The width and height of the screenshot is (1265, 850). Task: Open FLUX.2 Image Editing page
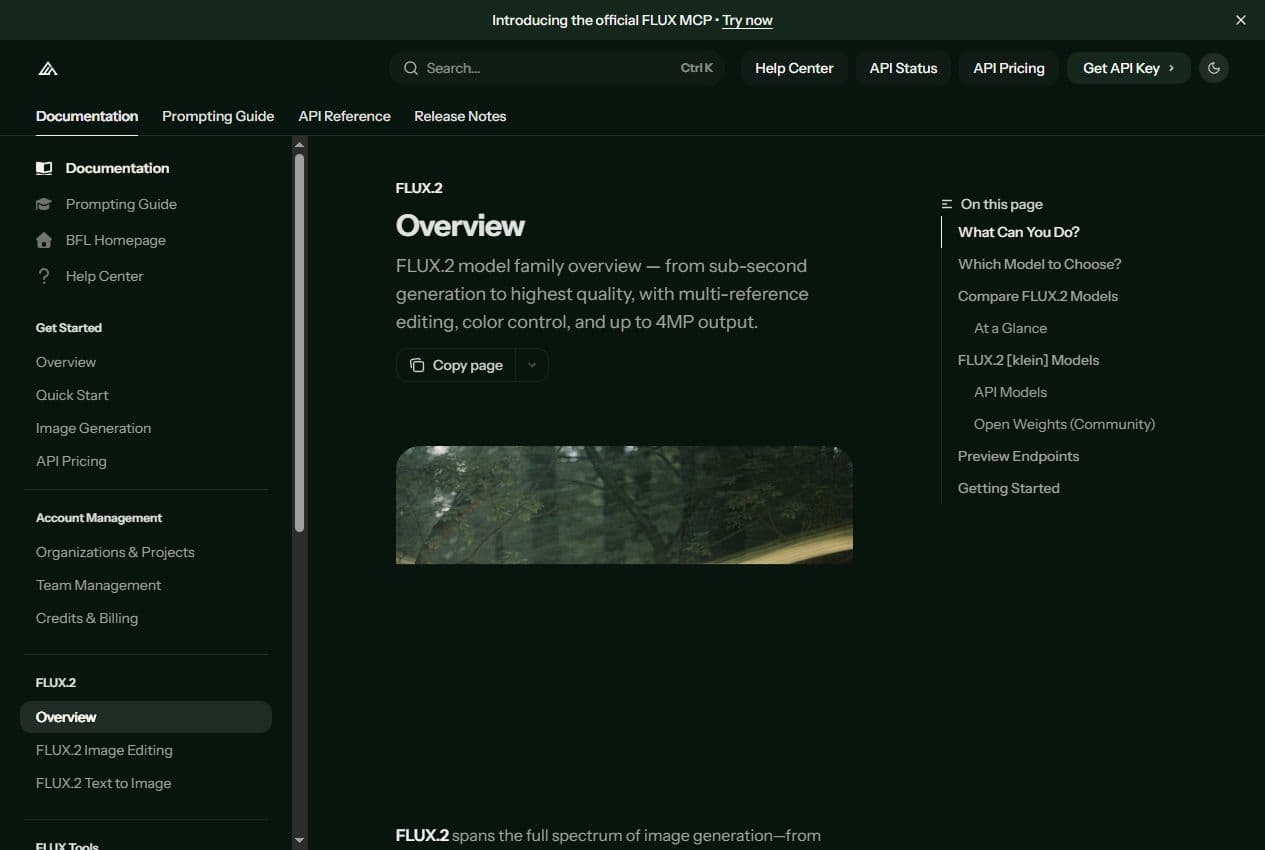(104, 750)
